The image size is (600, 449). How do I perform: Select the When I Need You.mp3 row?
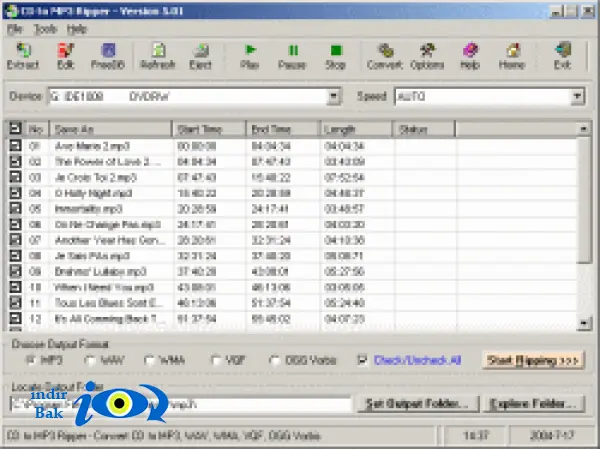point(292,287)
